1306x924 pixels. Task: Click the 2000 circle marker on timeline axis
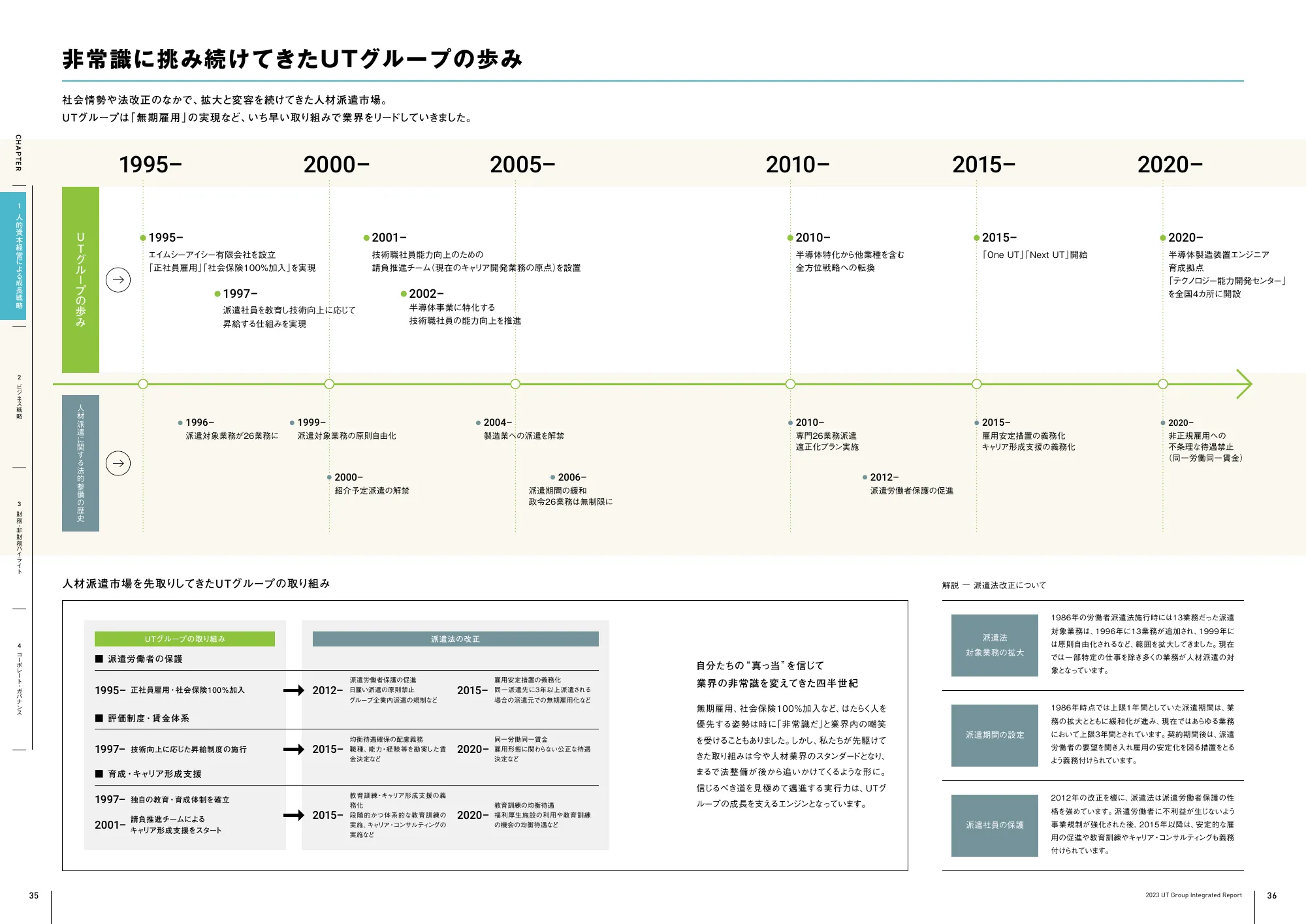coord(329,384)
